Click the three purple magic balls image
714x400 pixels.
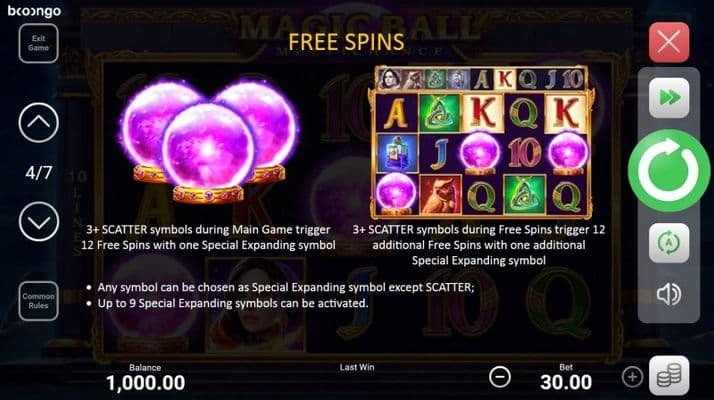click(x=208, y=141)
